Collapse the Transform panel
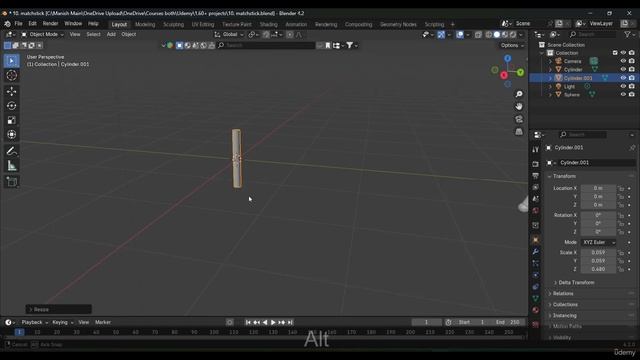Viewport: 640px width, 360px height. (564, 176)
